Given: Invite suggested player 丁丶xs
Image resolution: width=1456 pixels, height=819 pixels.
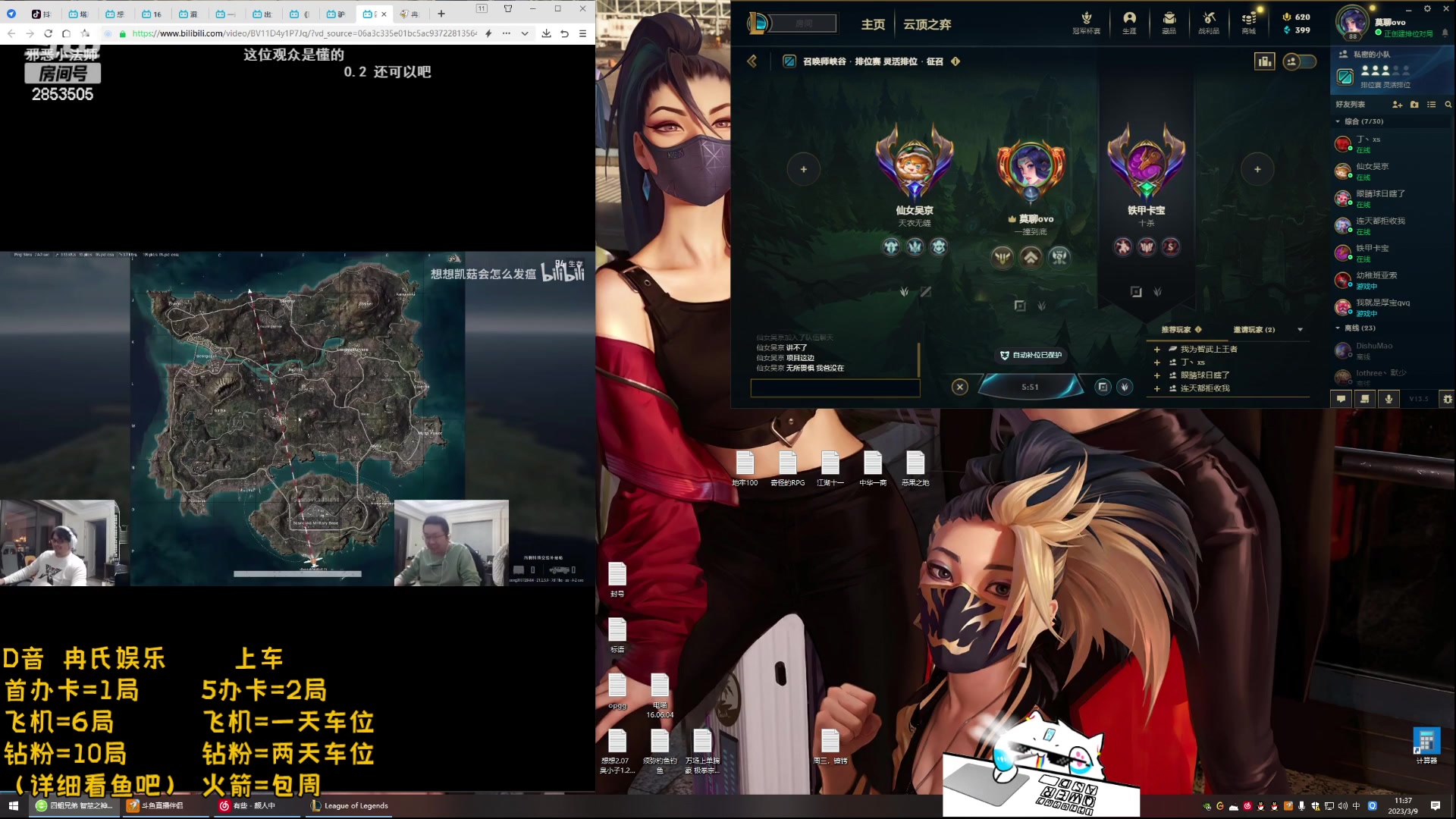Looking at the screenshot, I should pos(1157,362).
